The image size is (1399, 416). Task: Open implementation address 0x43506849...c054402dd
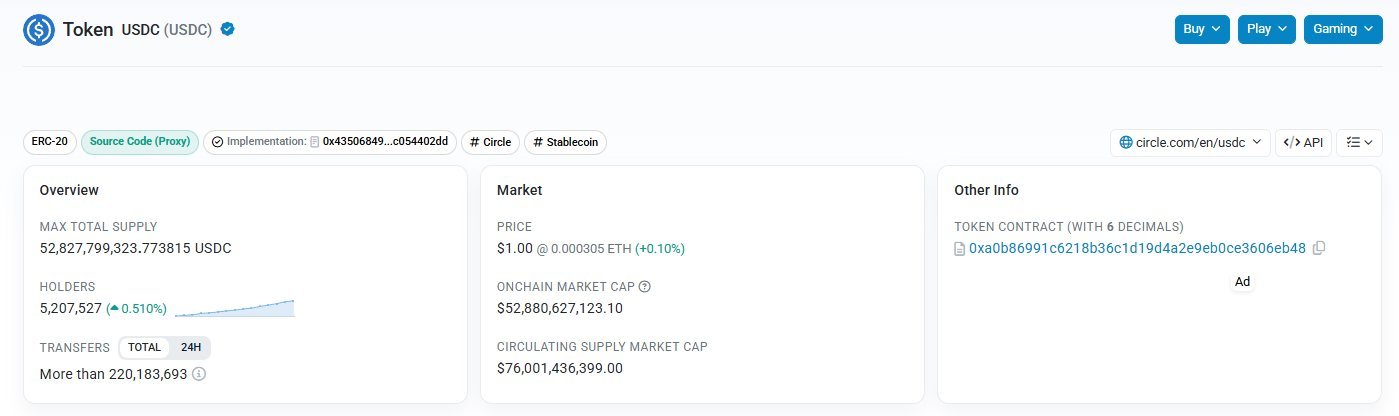point(385,142)
